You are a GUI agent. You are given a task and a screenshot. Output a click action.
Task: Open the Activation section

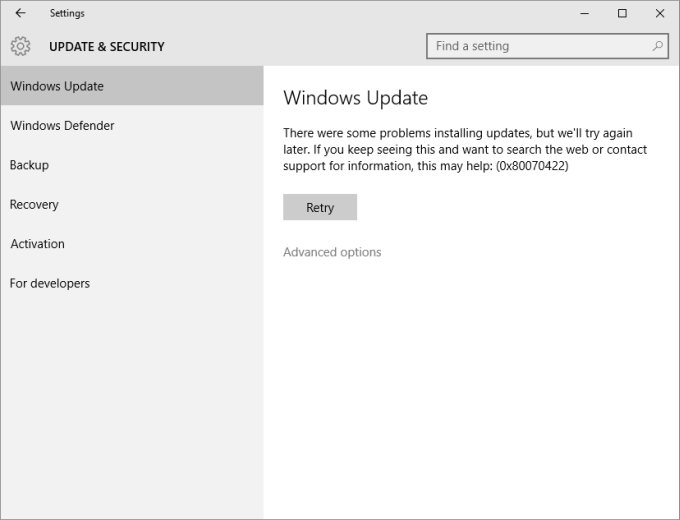[132, 244]
